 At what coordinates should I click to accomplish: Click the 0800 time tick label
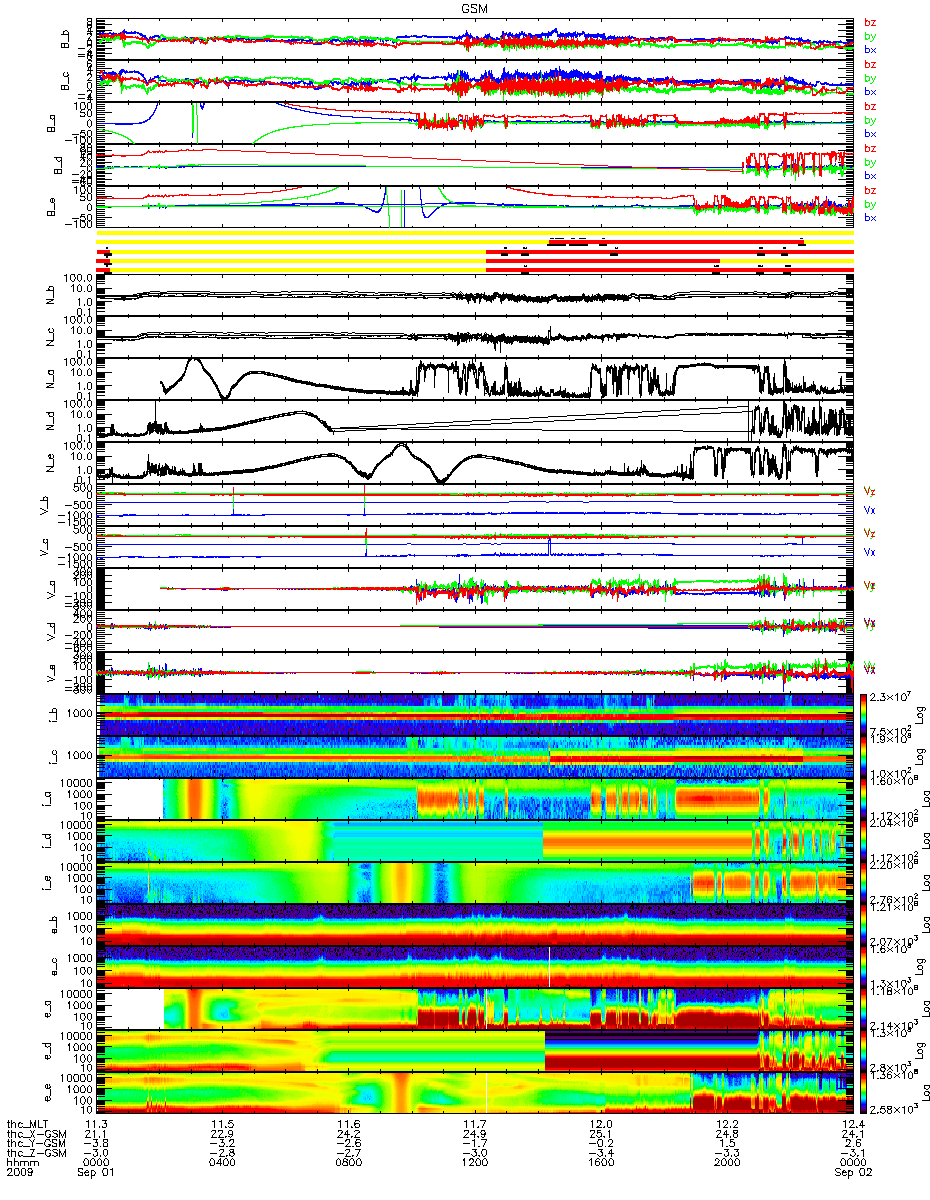[347, 1164]
